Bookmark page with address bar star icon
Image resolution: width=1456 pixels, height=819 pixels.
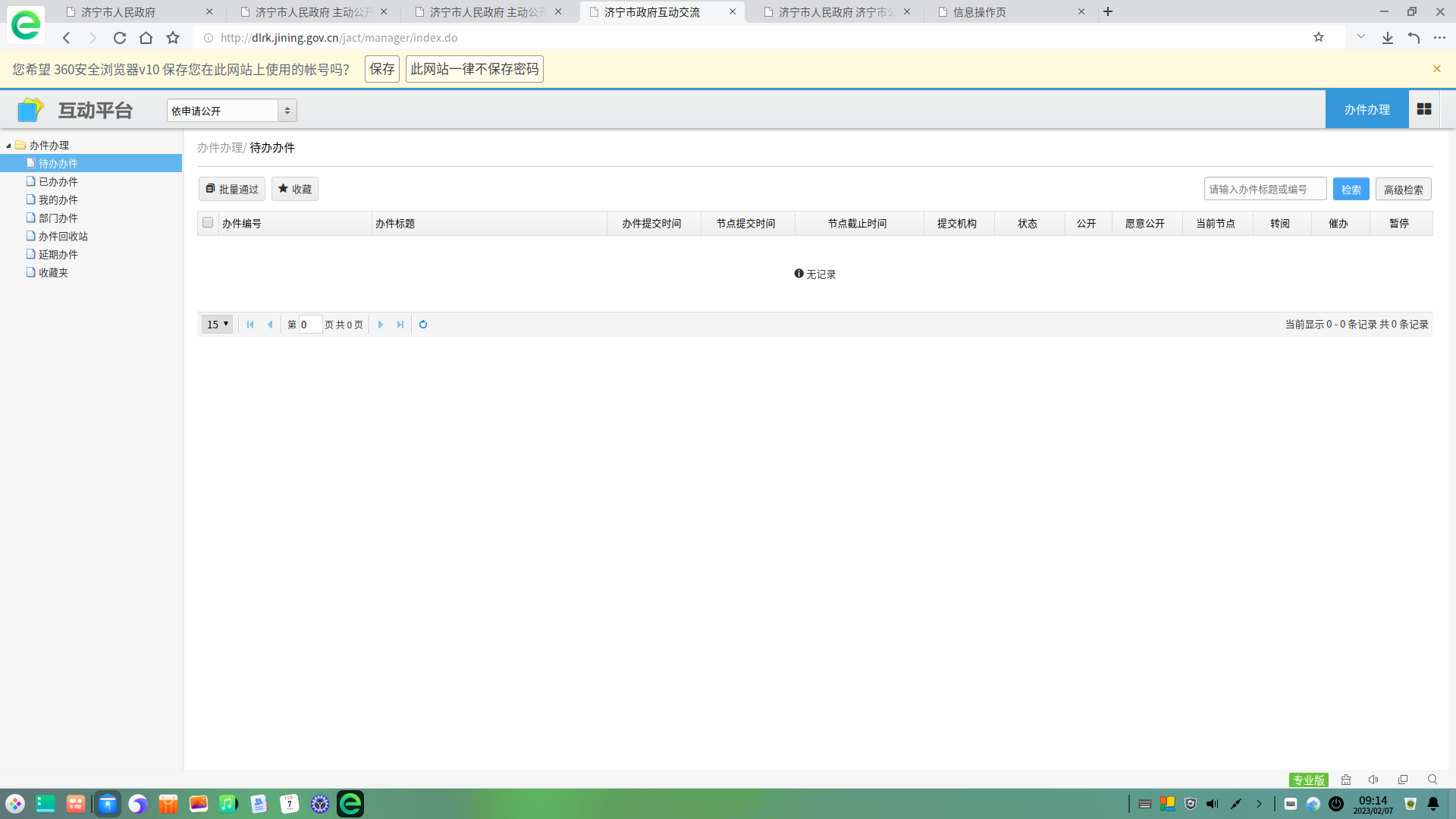click(x=1319, y=37)
